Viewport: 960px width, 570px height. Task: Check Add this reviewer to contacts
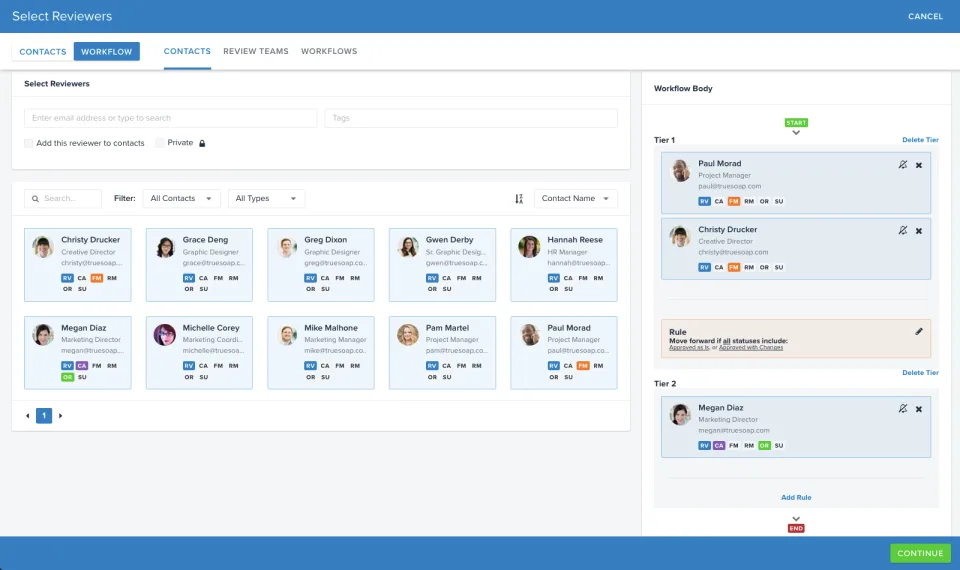pos(29,143)
